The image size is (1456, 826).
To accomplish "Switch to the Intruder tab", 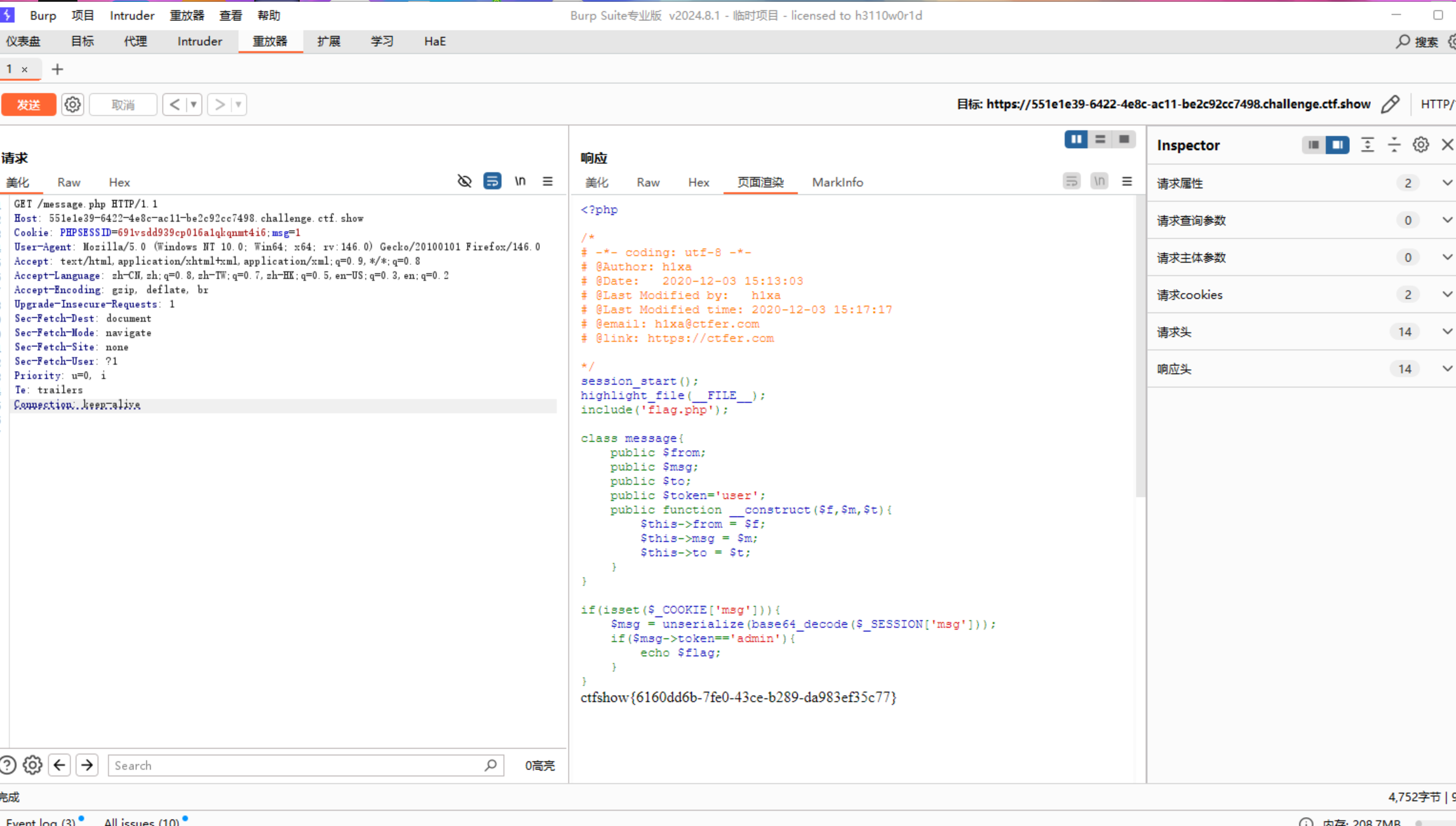I will [x=199, y=42].
